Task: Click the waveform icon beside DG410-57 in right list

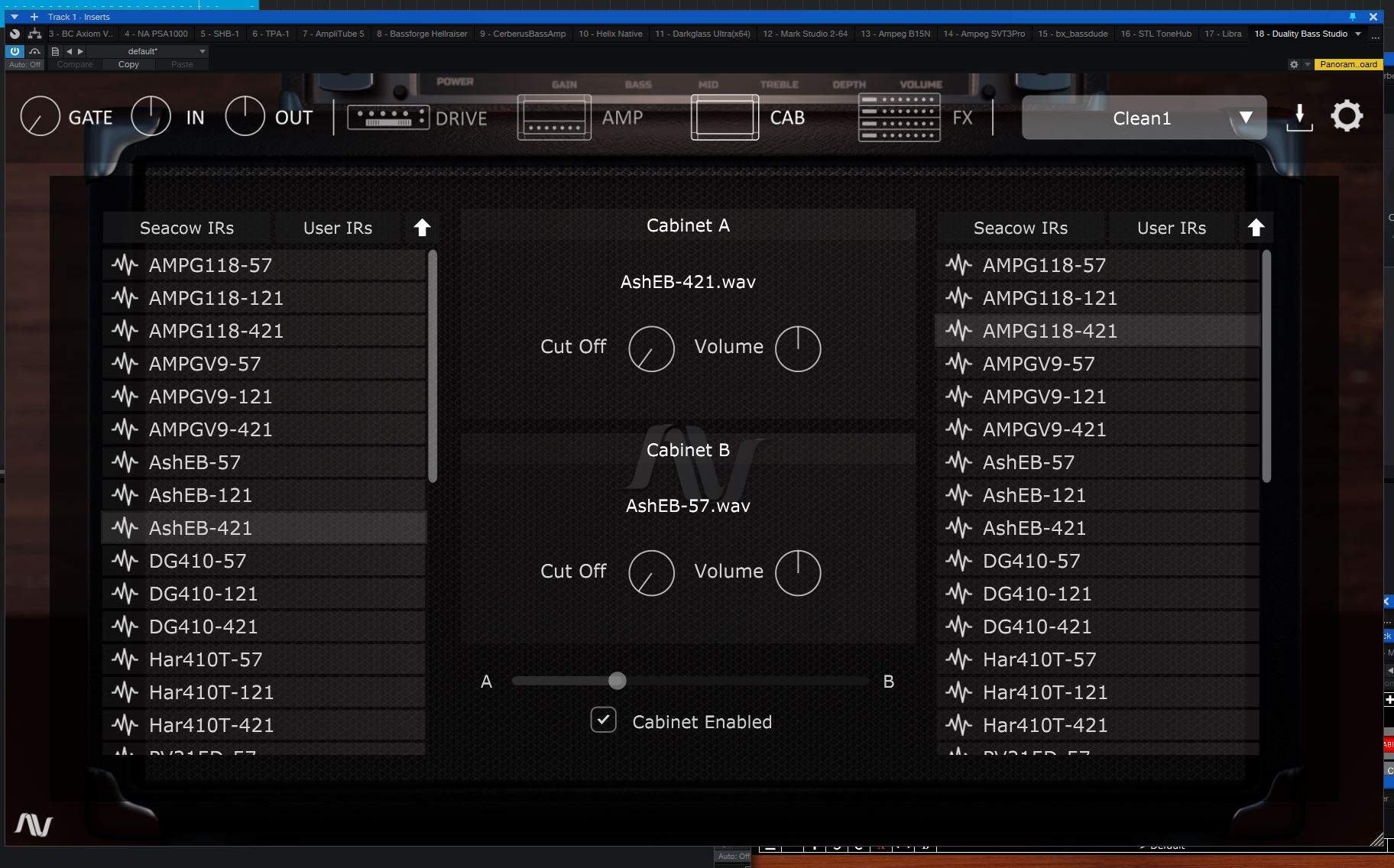Action: [959, 561]
